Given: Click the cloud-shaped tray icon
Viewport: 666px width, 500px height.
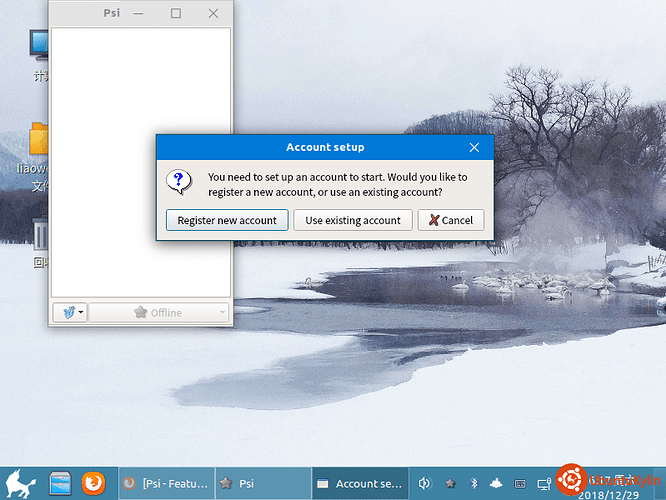Looking at the screenshot, I should click(496, 483).
